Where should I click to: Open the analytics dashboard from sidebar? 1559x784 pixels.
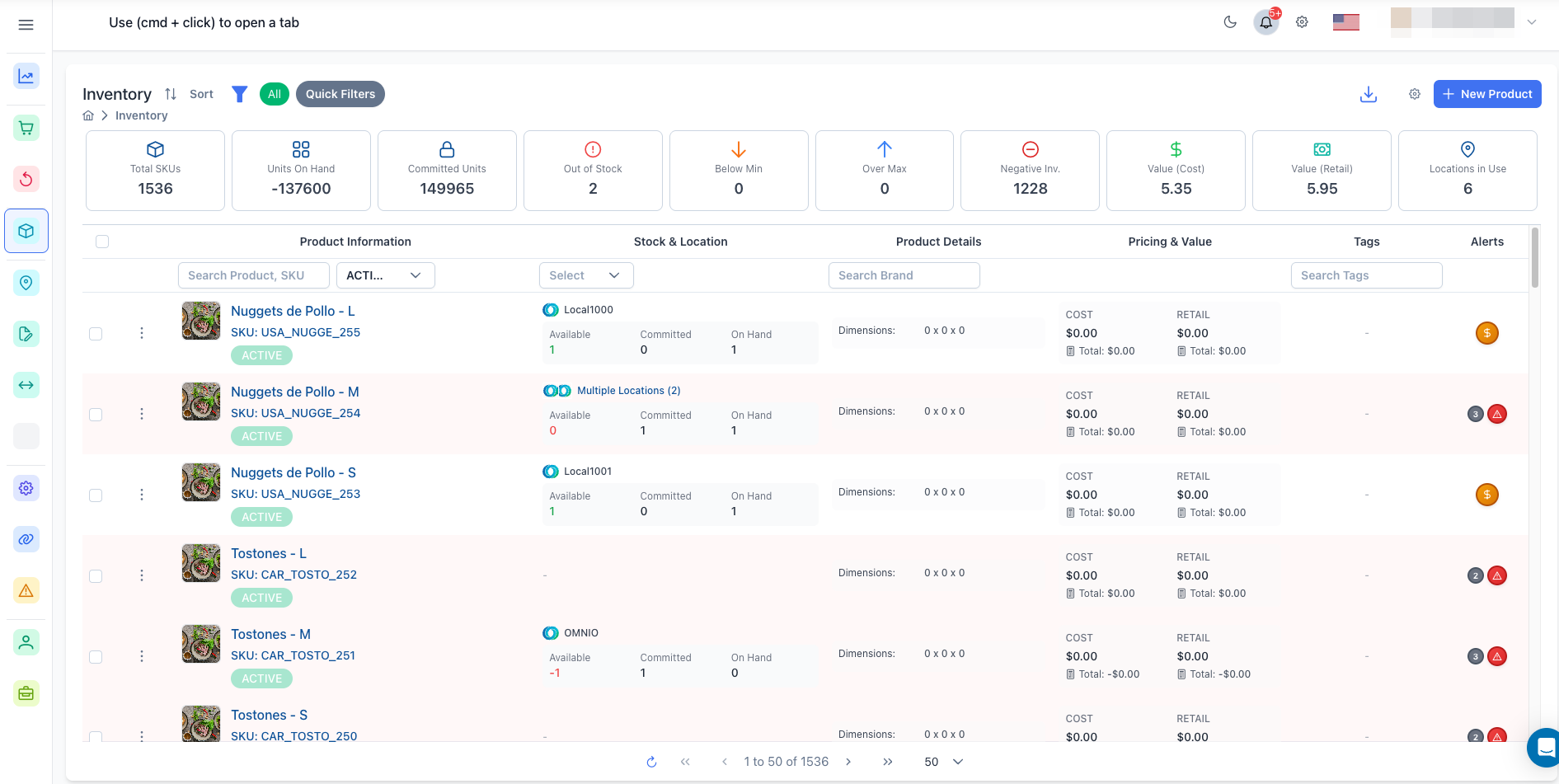point(26,75)
